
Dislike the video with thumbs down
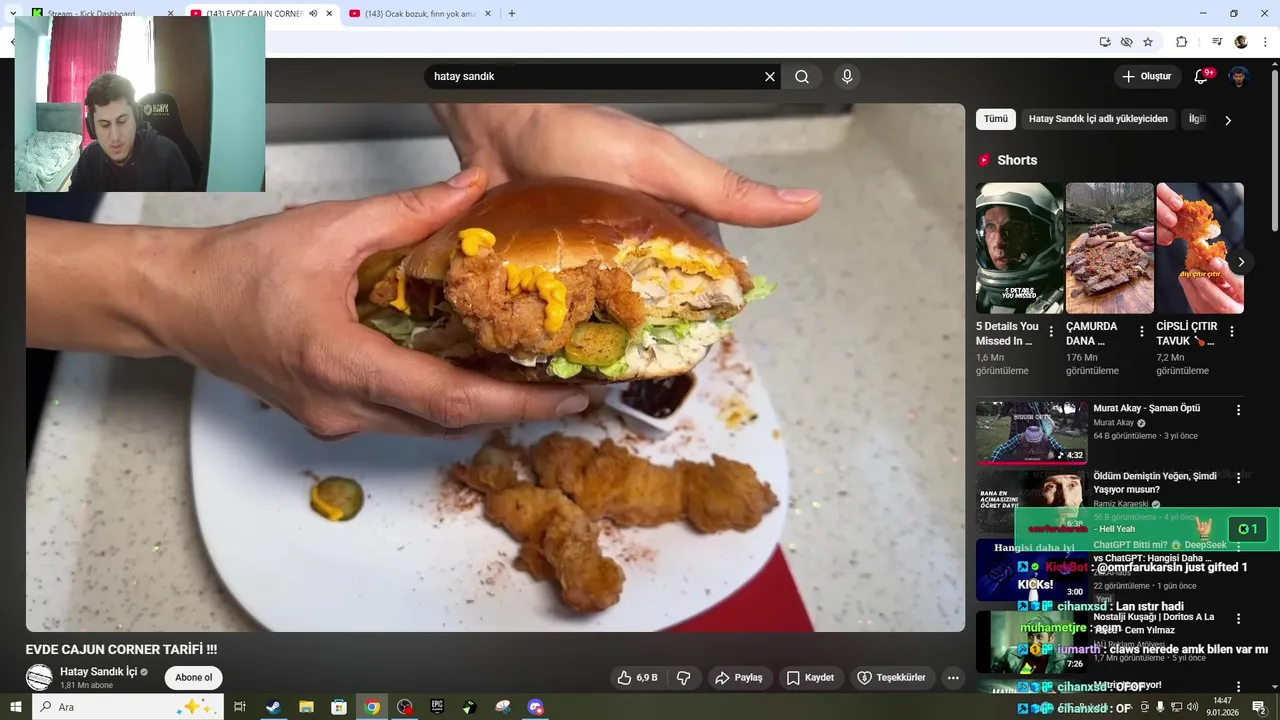pyautogui.click(x=684, y=678)
